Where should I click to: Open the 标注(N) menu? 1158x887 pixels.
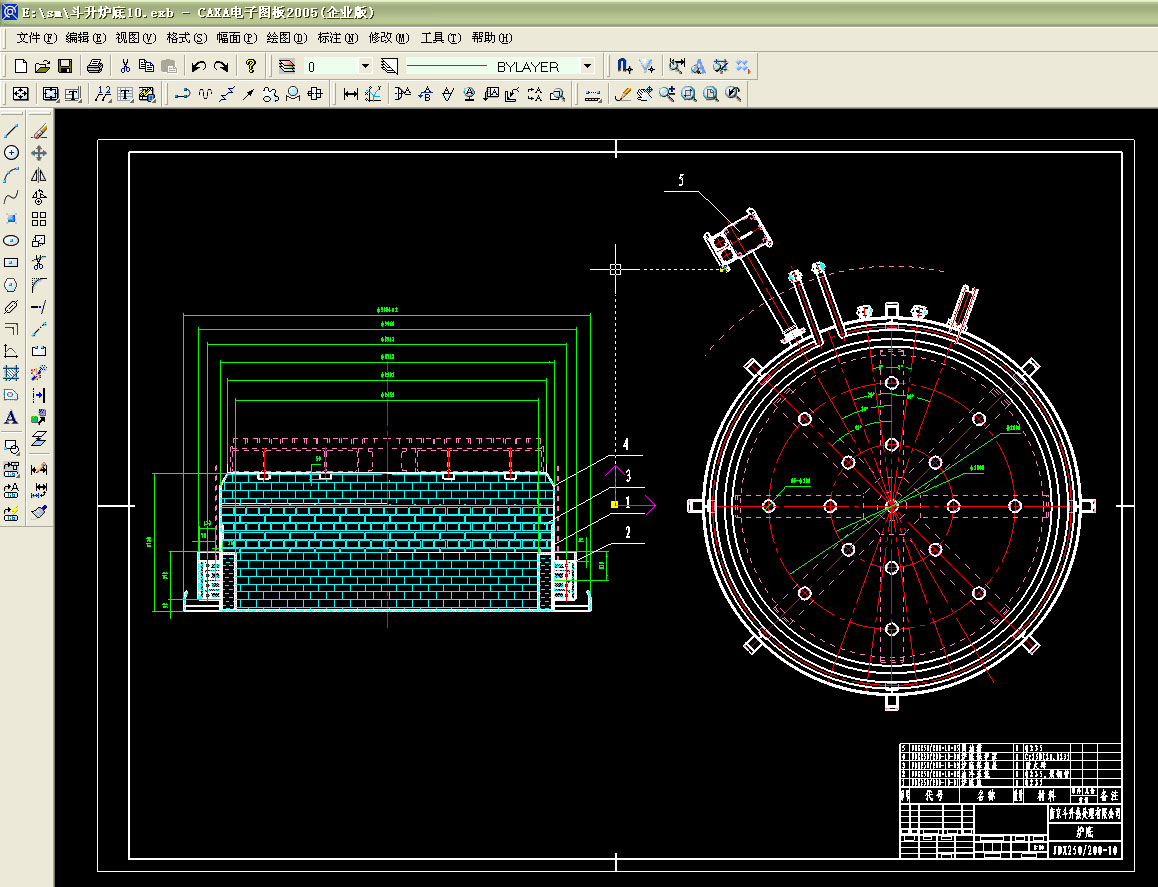(x=336, y=38)
